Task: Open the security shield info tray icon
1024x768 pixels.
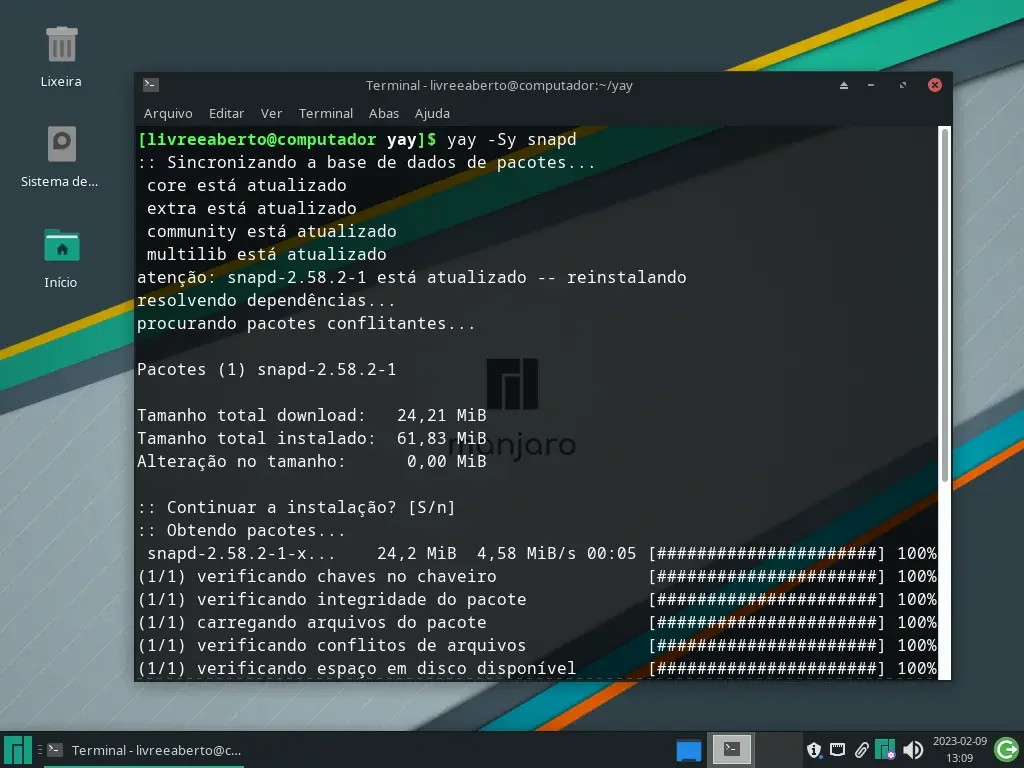Action: 814,750
